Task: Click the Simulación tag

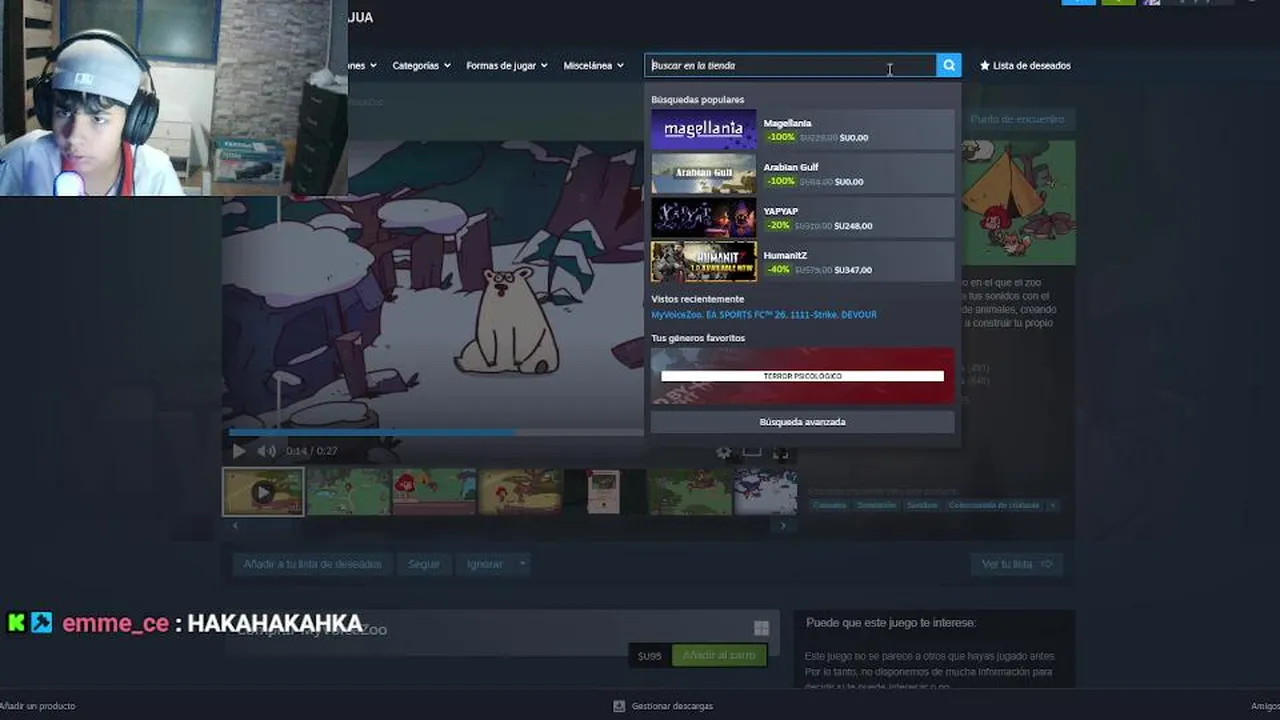Action: pyautogui.click(x=876, y=505)
